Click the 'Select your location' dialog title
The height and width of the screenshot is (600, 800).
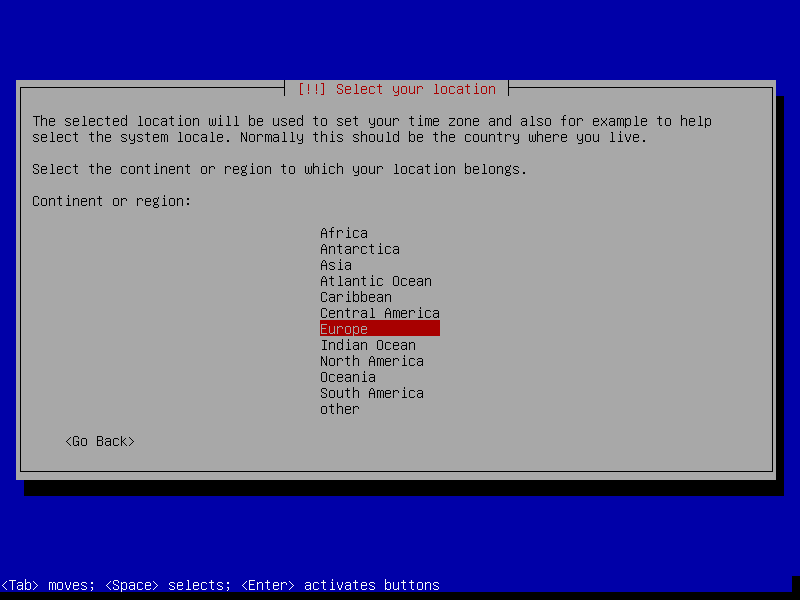tap(396, 89)
